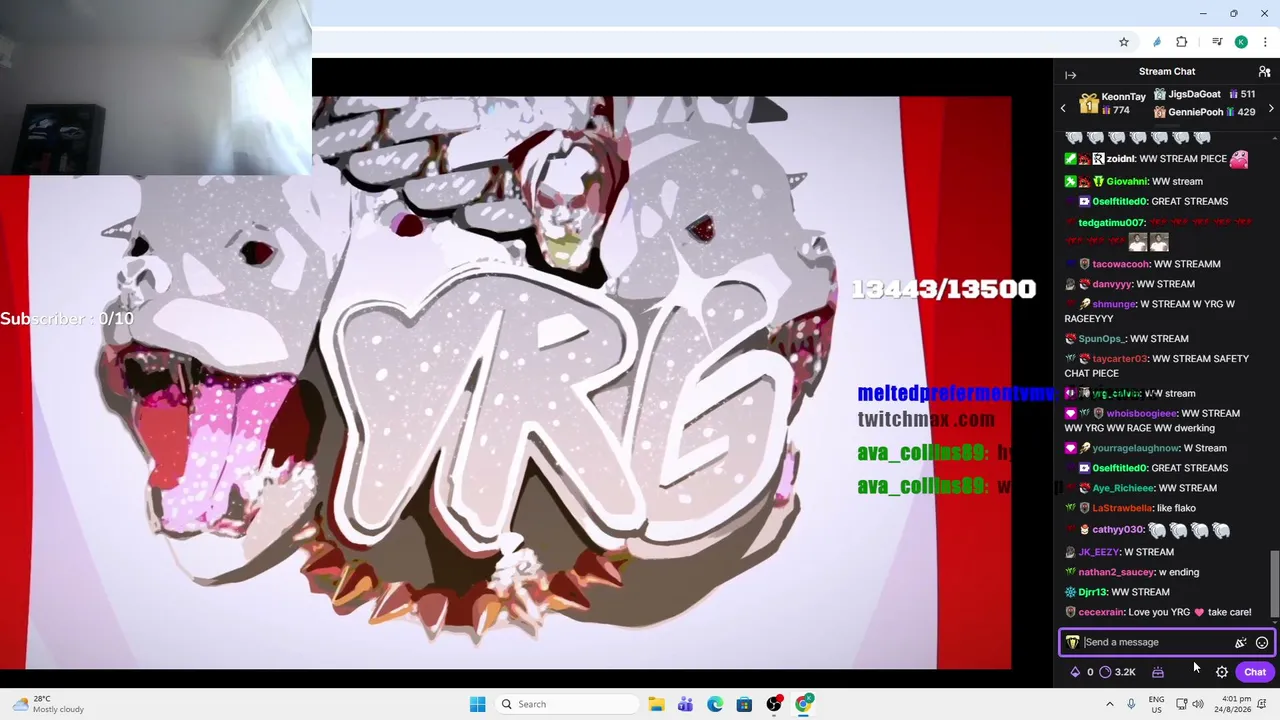Open tedgatimu007's username in chat
The image size is (1280, 720).
point(1112,223)
